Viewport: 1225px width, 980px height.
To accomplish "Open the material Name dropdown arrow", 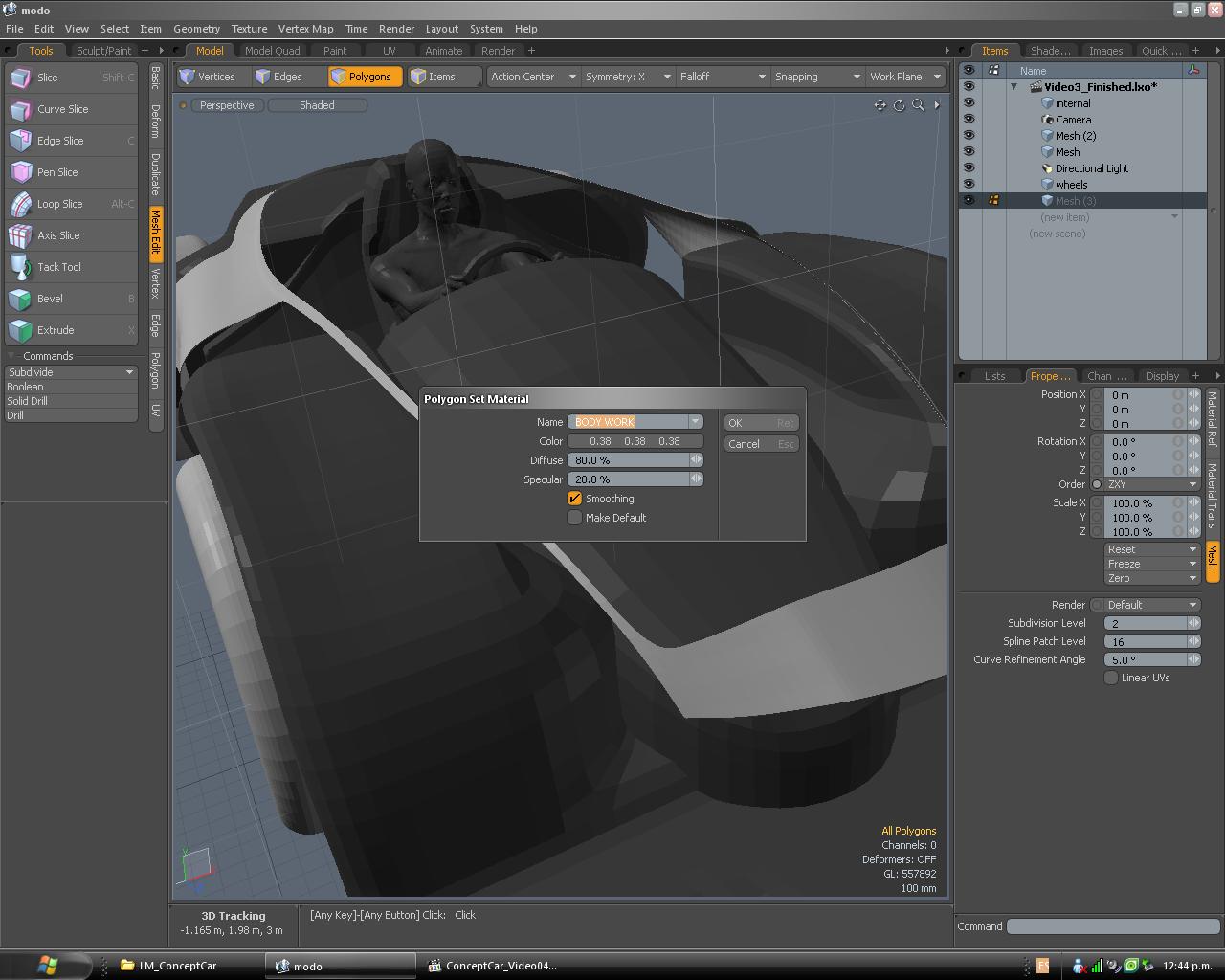I will click(x=696, y=422).
